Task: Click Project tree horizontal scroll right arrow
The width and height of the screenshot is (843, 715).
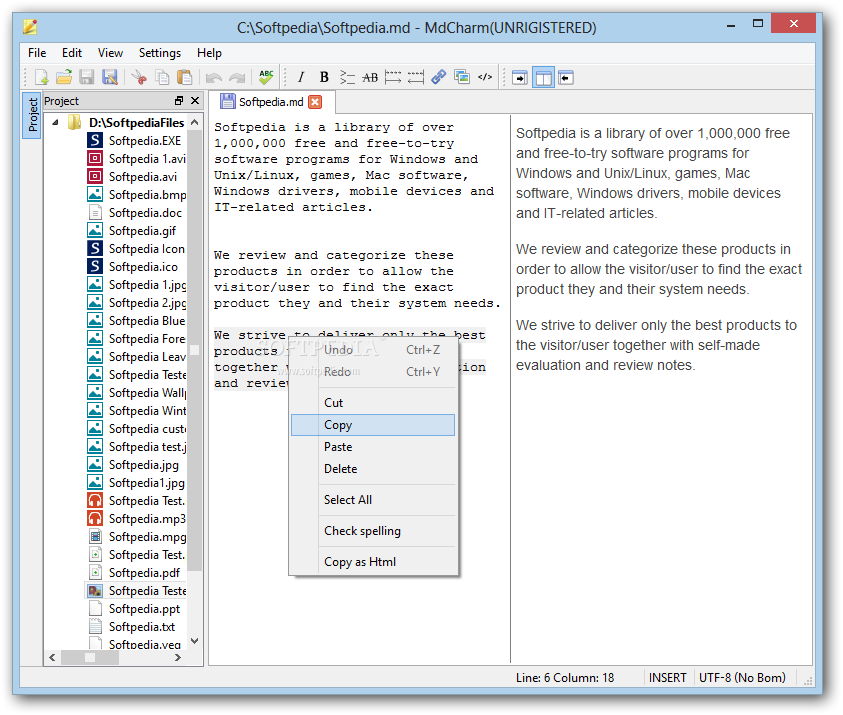Action: 178,657
